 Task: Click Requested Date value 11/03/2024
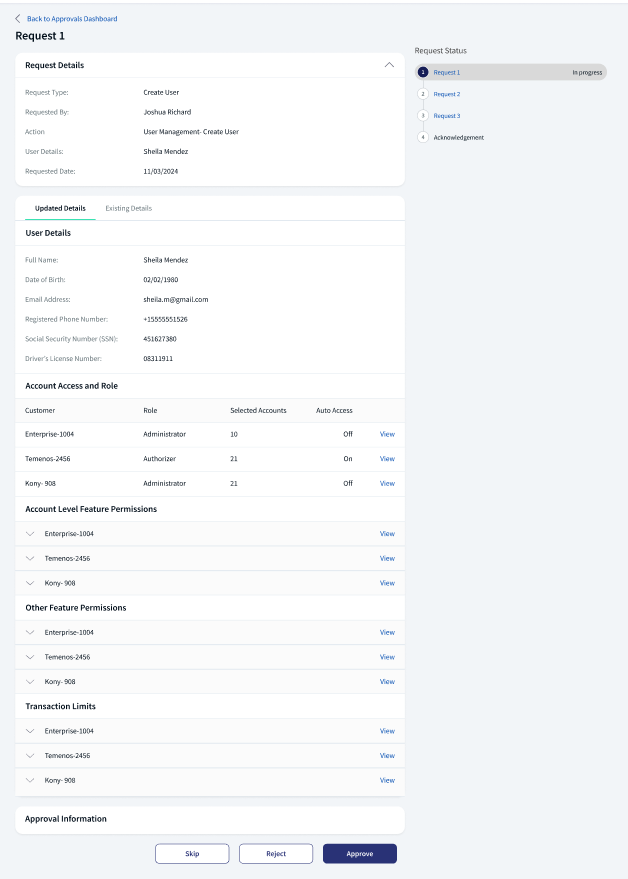pyautogui.click(x=161, y=172)
